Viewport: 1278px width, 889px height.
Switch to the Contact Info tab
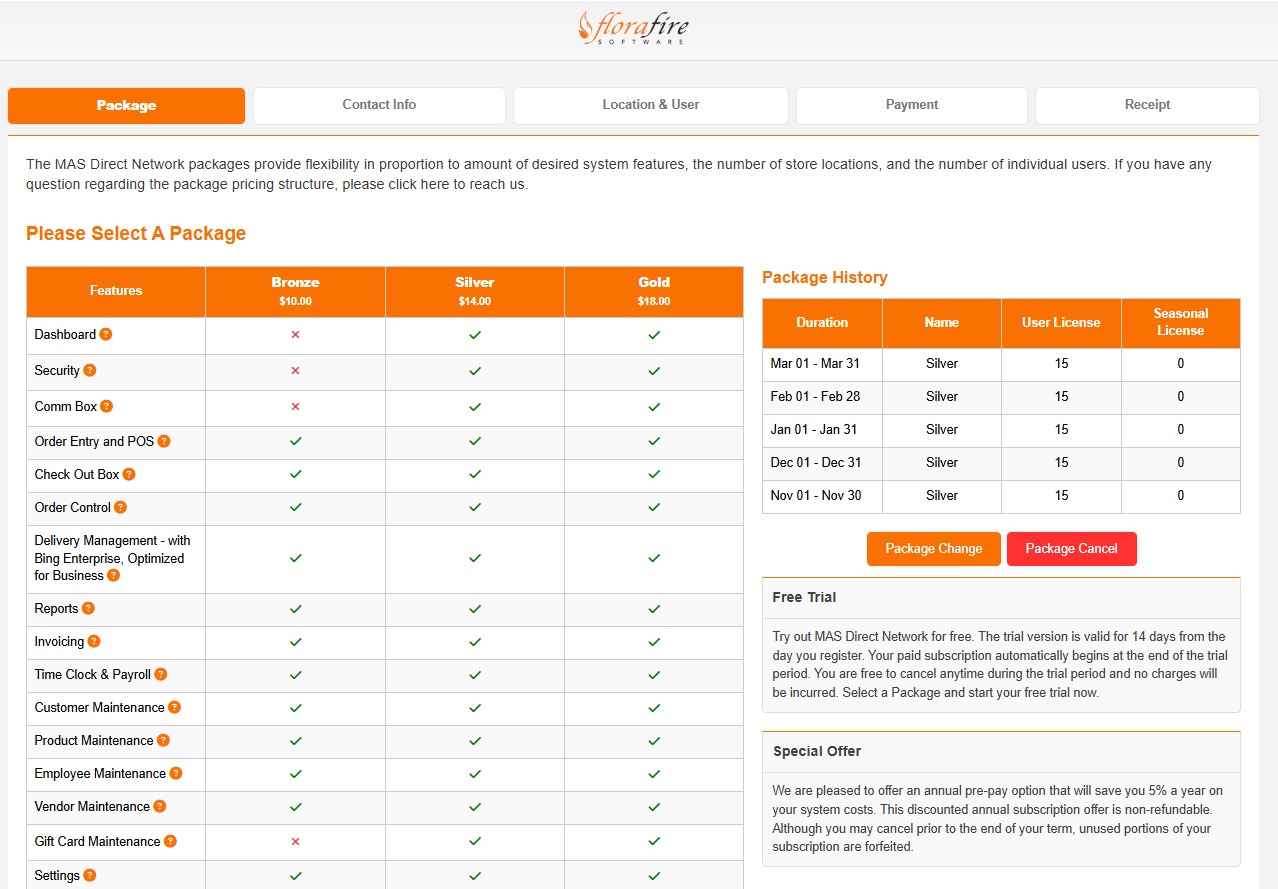[379, 106]
